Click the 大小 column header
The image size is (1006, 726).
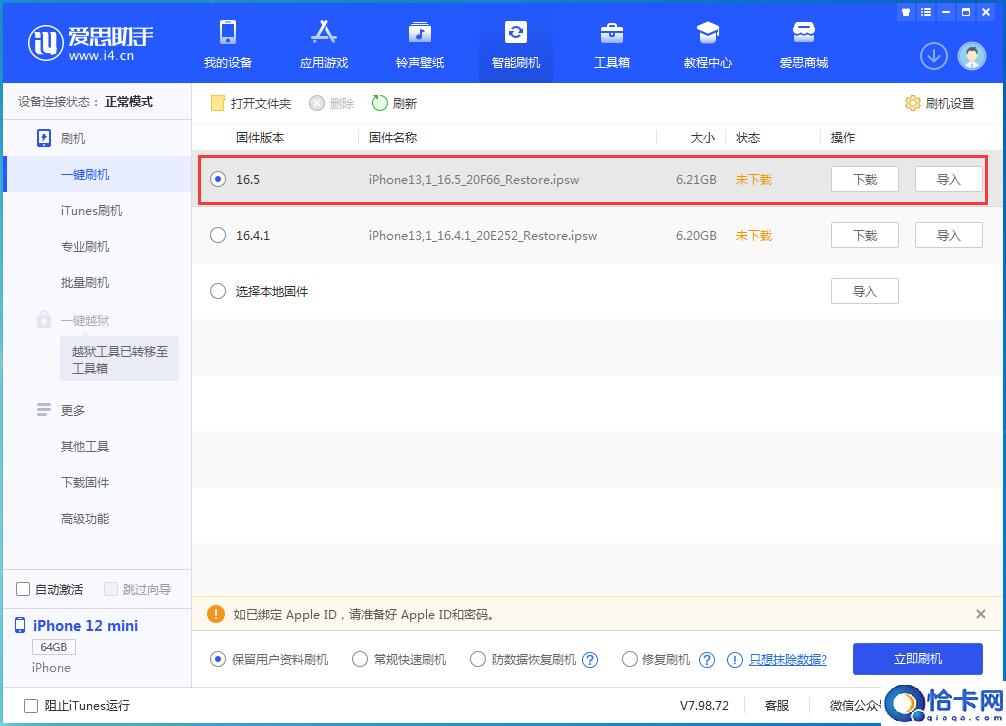703,137
